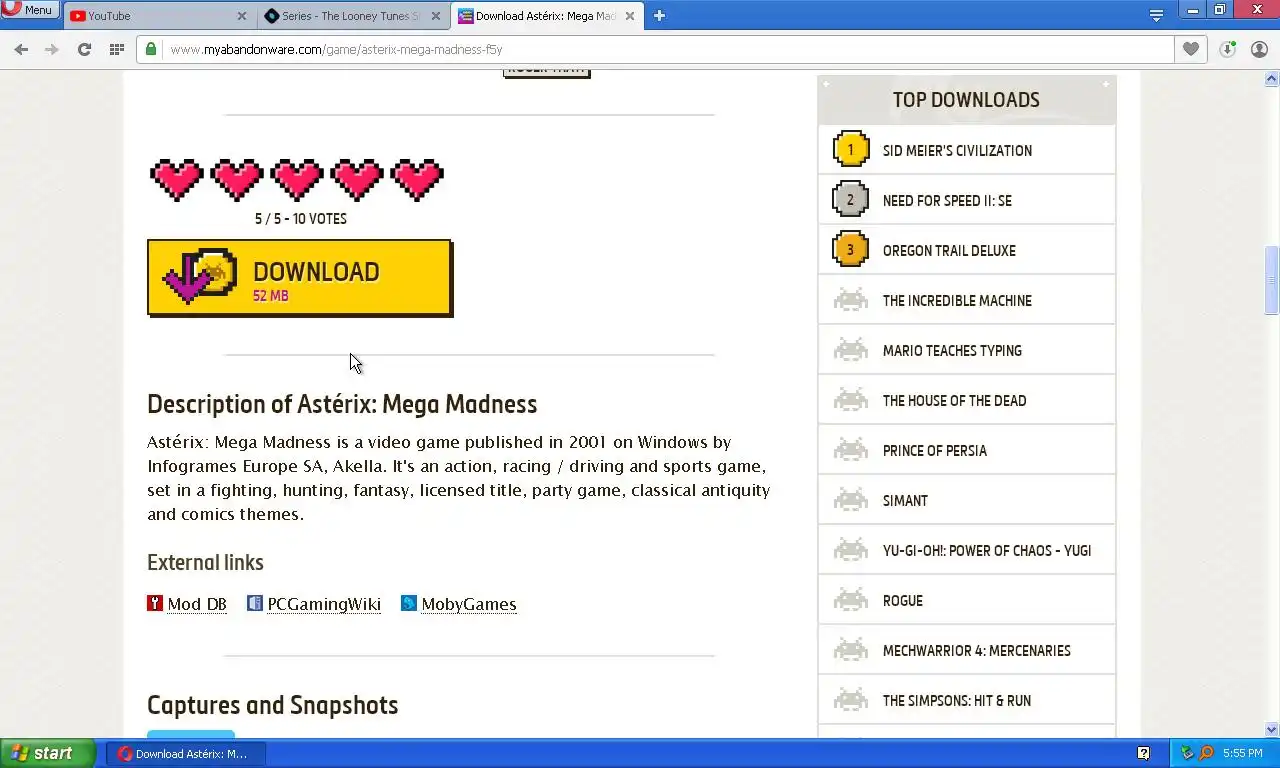Open the downloads toolbar icon
The height and width of the screenshot is (768, 1280).
tap(1228, 49)
